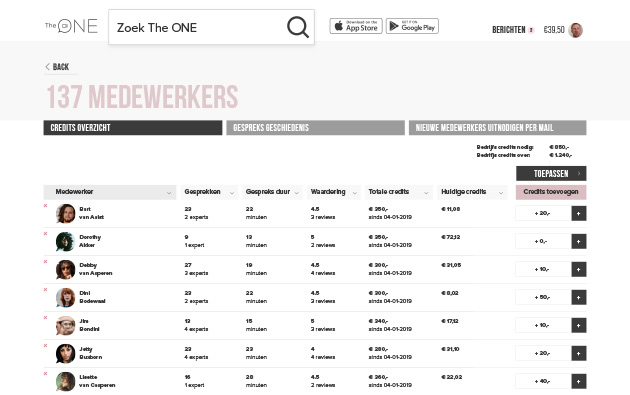Click the search magnifier icon
The width and height of the screenshot is (630, 395).
[x=298, y=27]
